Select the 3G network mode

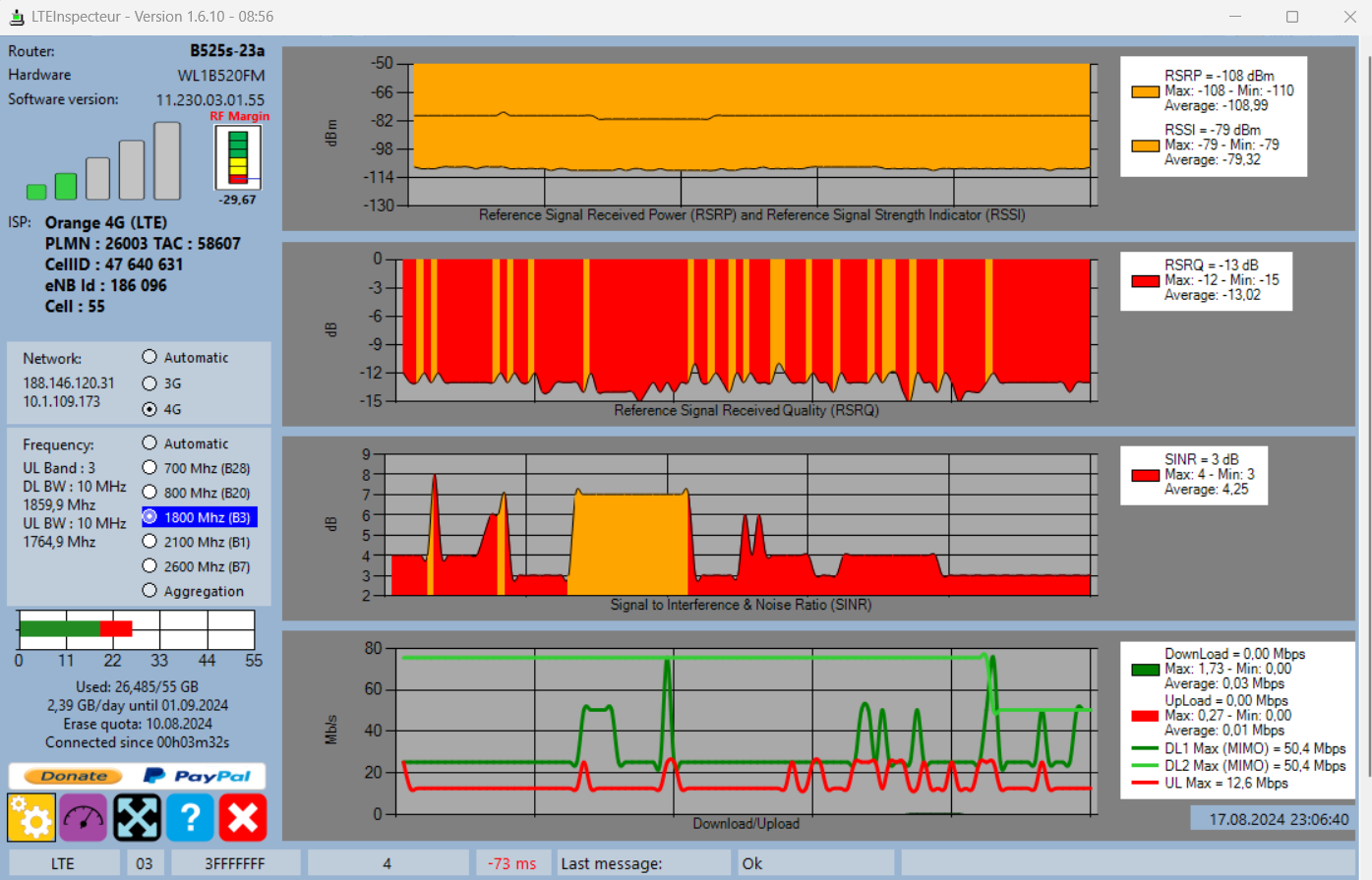(161, 383)
